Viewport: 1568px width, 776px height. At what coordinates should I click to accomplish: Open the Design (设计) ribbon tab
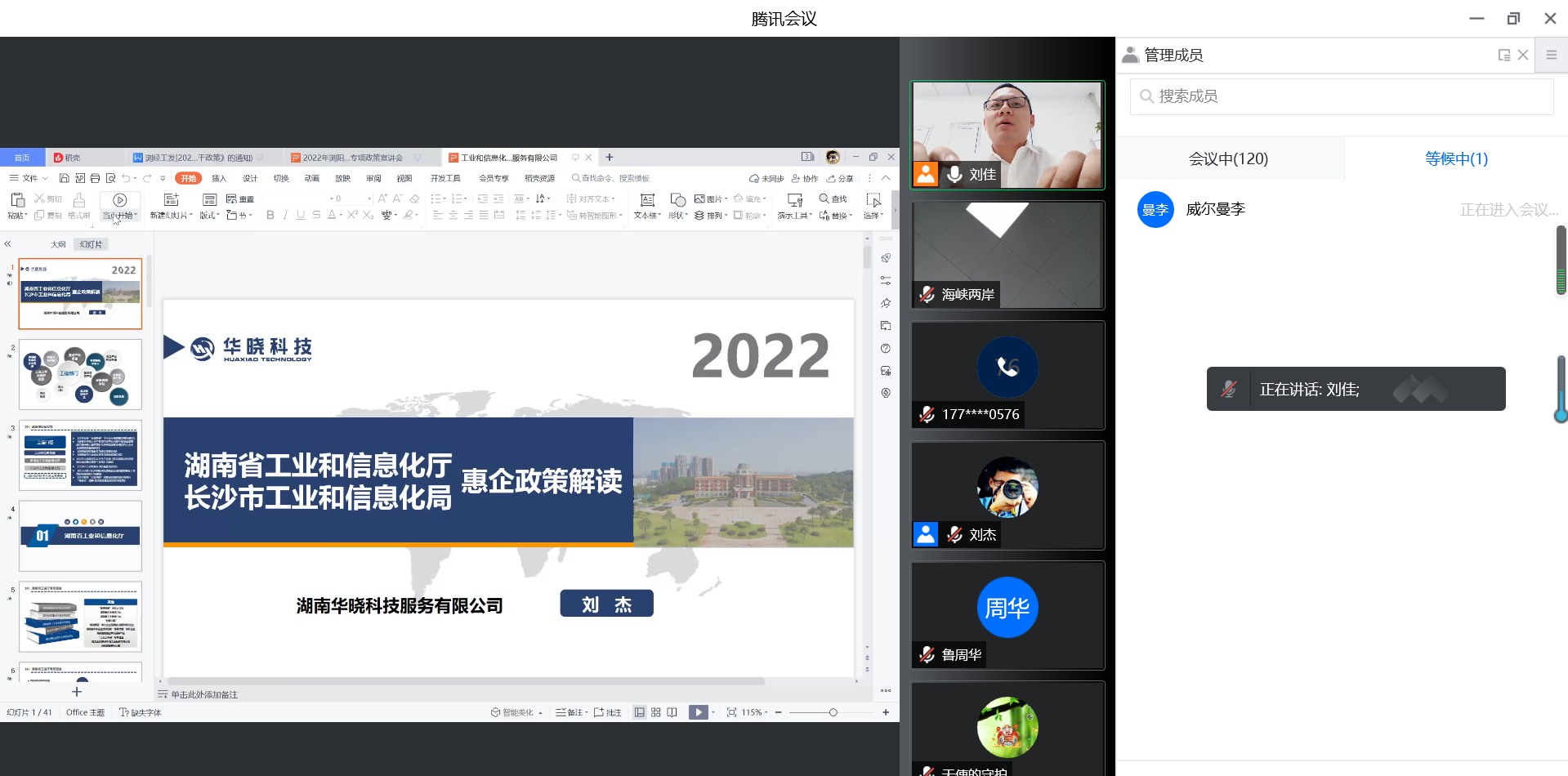point(250,178)
